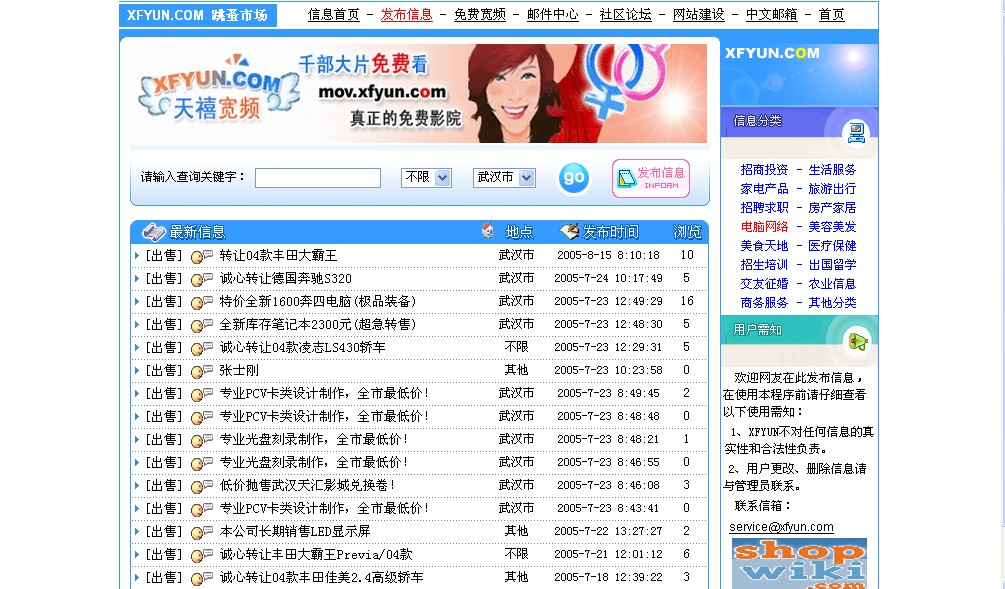Open 家电产品 category
The height and width of the screenshot is (589, 1005).
point(764,189)
